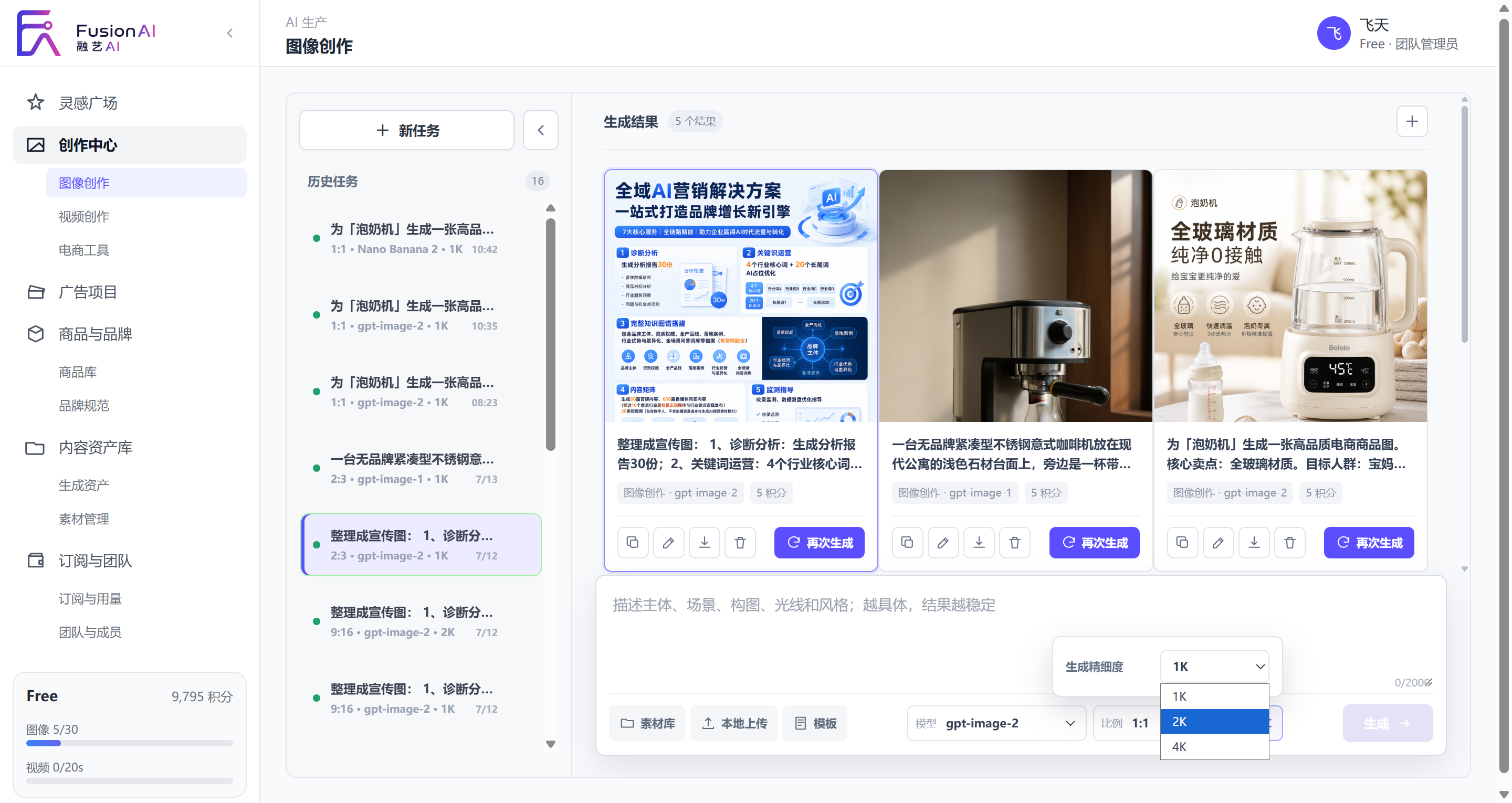Open the 全域AI营销解决方案 result image
The image size is (1512, 803).
click(740, 297)
